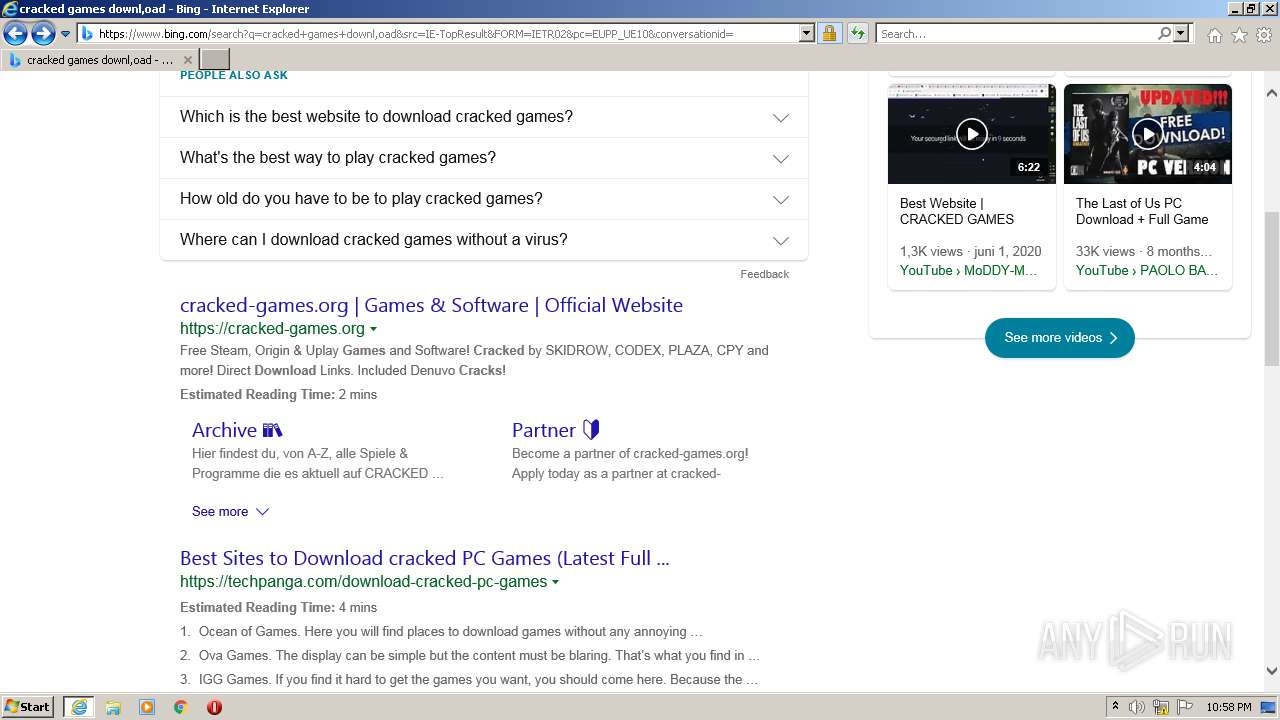Close the cracked games tab
The width and height of the screenshot is (1280, 720).
point(187,60)
